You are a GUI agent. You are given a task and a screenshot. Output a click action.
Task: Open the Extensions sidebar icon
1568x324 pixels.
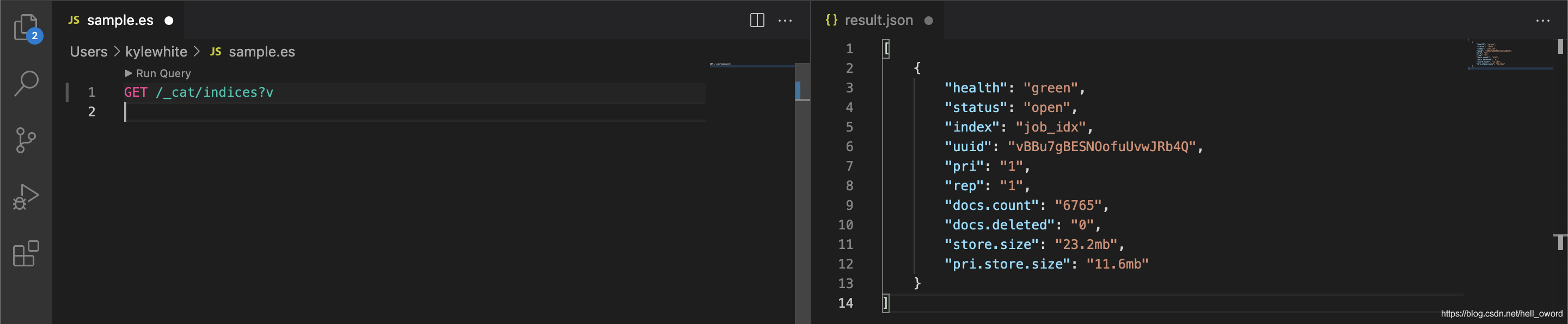click(x=26, y=253)
